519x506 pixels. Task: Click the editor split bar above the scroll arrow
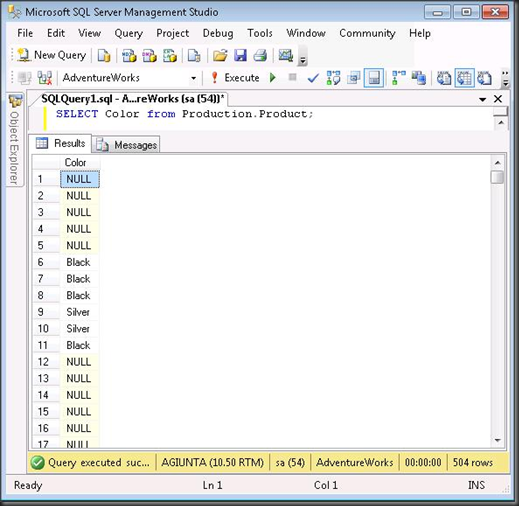tap(501, 112)
